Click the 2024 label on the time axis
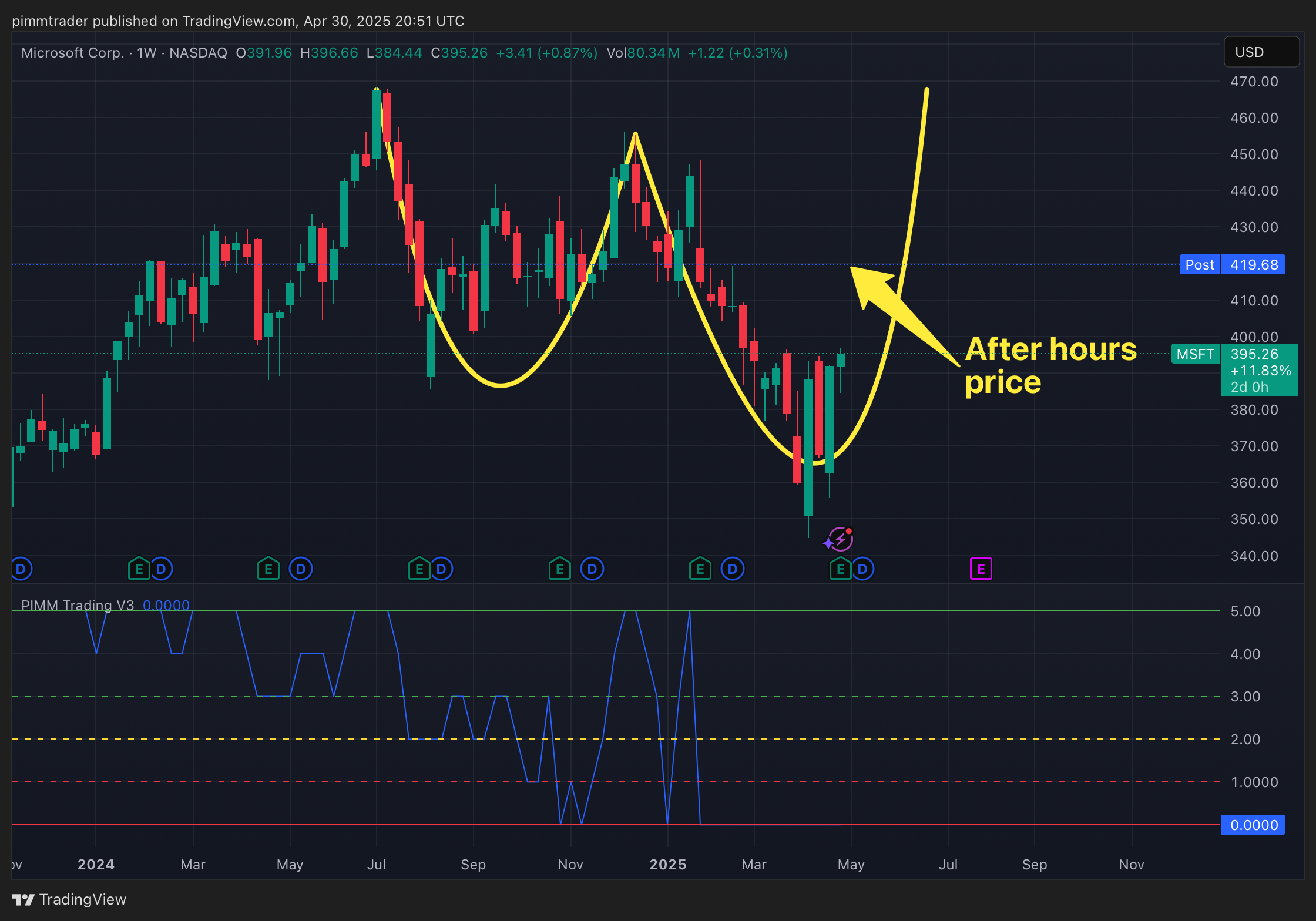 96,864
